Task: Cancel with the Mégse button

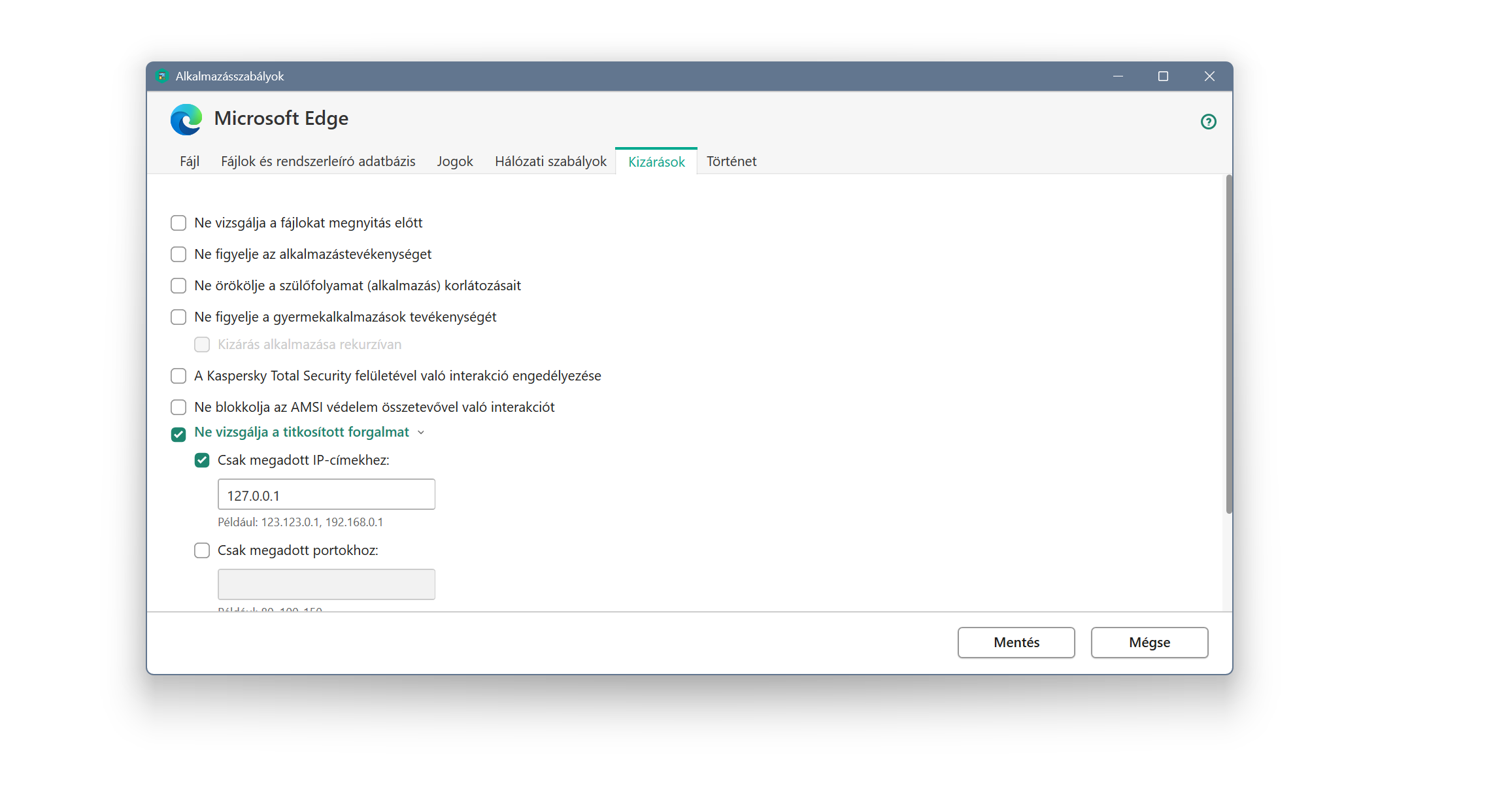Action: (1149, 643)
